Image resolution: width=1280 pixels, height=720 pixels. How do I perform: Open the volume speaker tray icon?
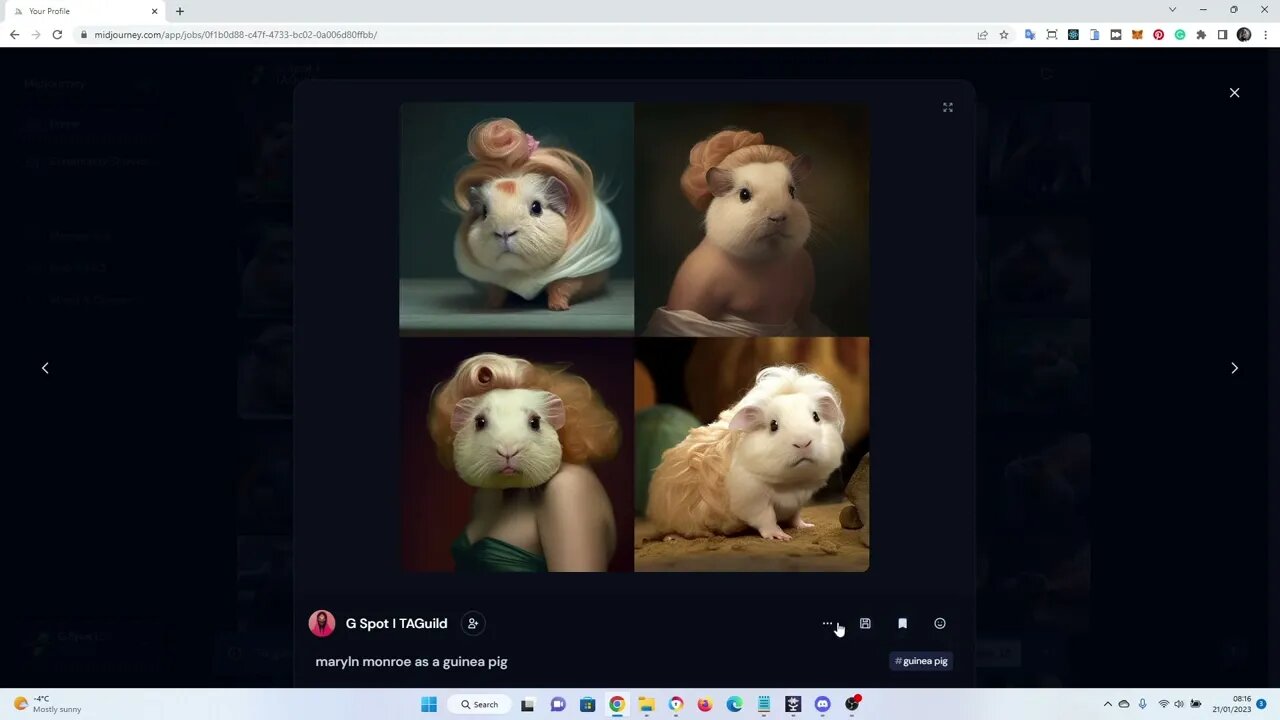click(1178, 704)
